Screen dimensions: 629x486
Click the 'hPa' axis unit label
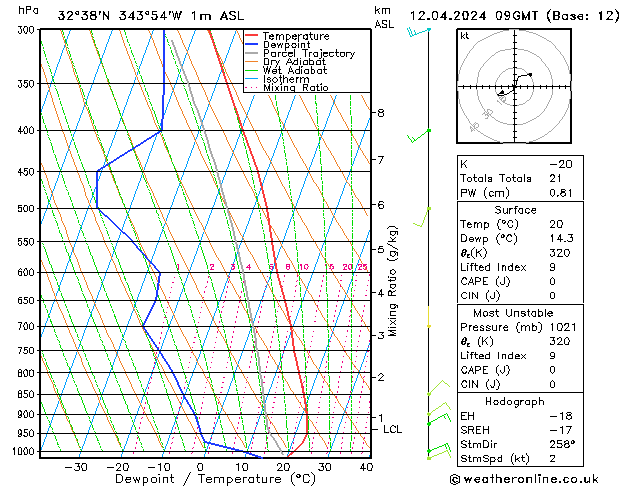pyautogui.click(x=28, y=10)
